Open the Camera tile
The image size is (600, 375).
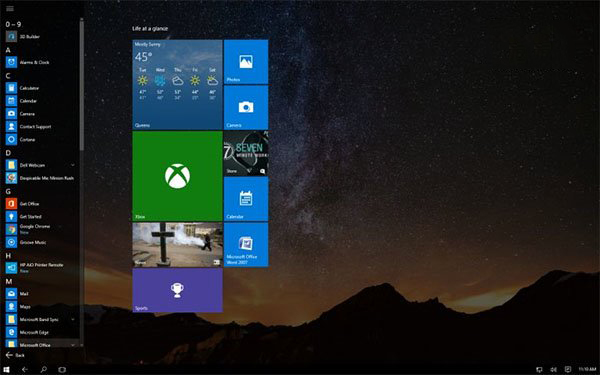(x=246, y=108)
